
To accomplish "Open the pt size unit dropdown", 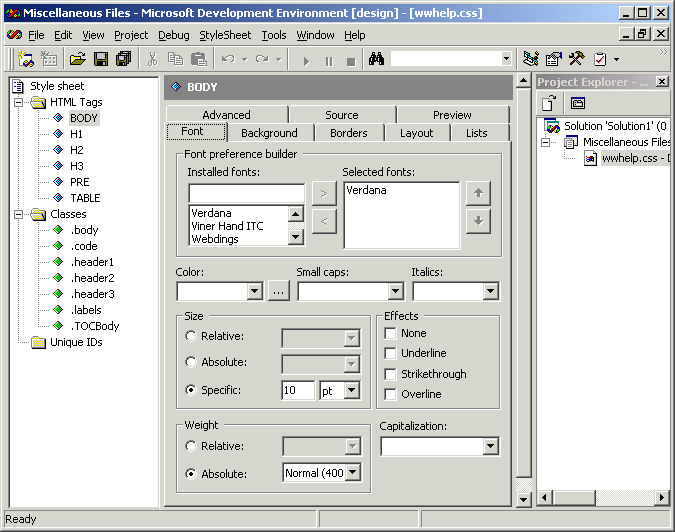I will 352,390.
